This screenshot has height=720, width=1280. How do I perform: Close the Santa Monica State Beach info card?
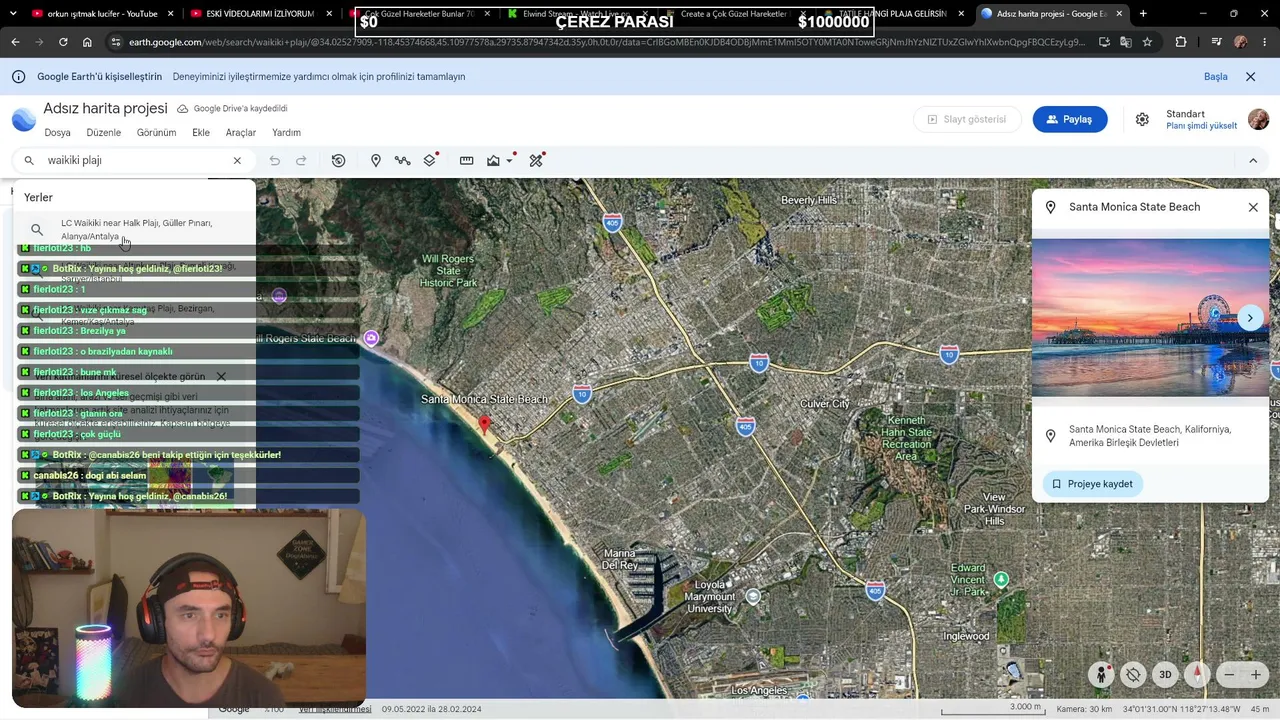pos(1253,207)
